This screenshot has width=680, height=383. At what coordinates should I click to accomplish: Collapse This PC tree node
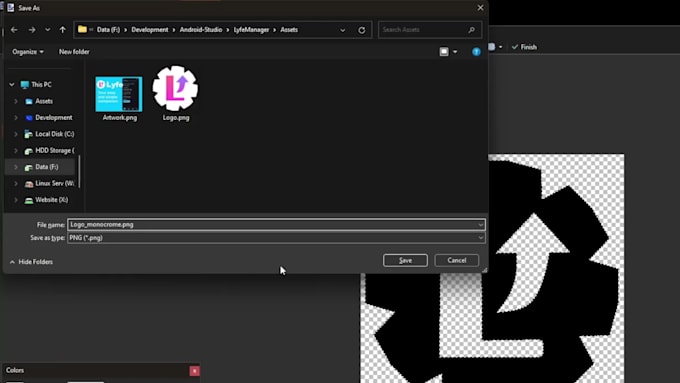[x=12, y=85]
